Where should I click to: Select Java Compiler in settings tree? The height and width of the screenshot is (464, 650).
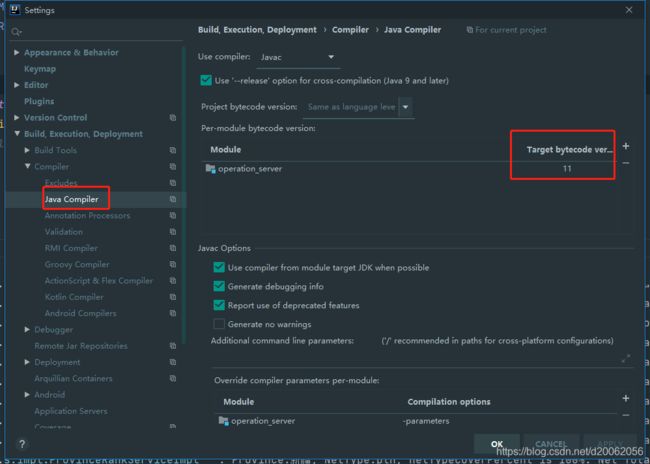tap(72, 199)
